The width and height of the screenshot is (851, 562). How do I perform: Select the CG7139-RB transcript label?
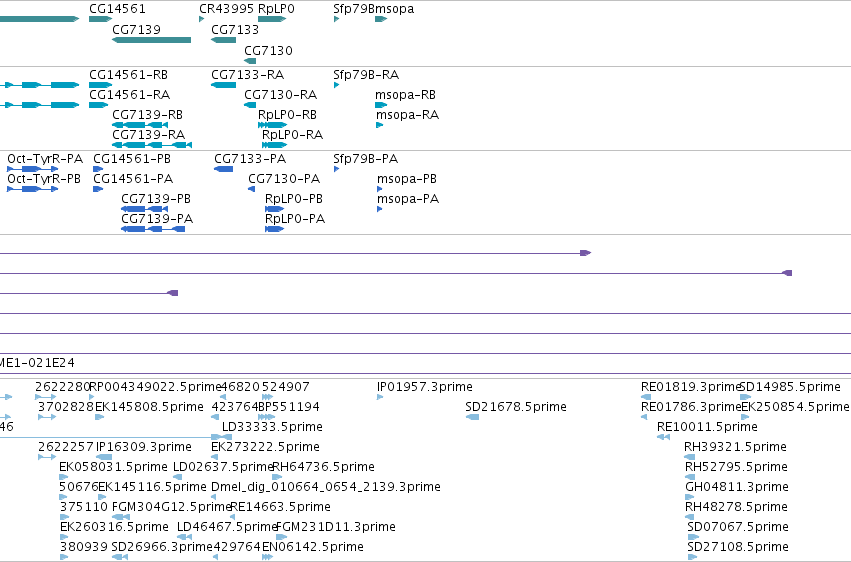148,114
